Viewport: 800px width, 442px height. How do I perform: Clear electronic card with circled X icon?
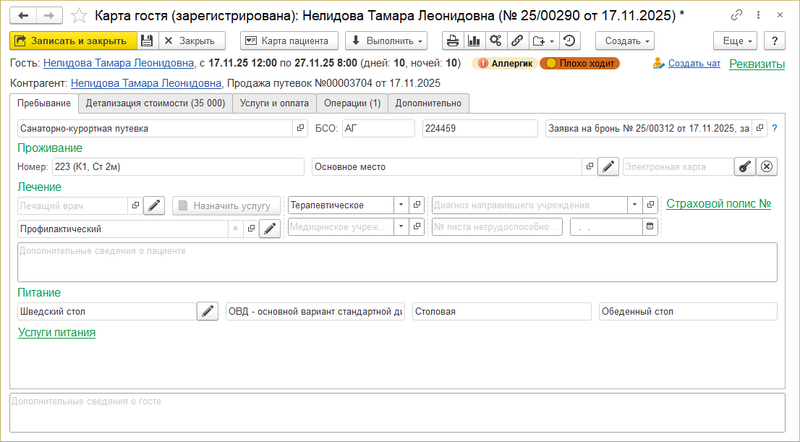click(767, 166)
